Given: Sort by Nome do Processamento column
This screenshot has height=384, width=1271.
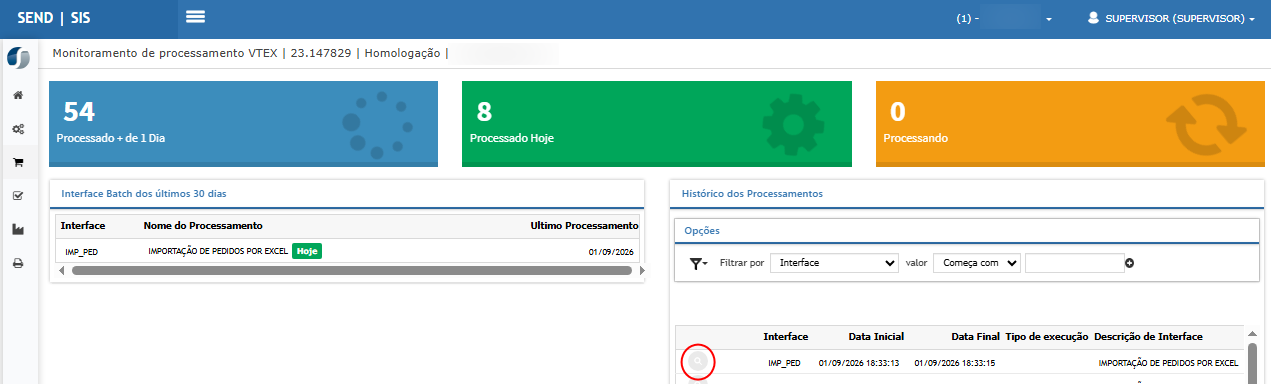Looking at the screenshot, I should tap(203, 226).
